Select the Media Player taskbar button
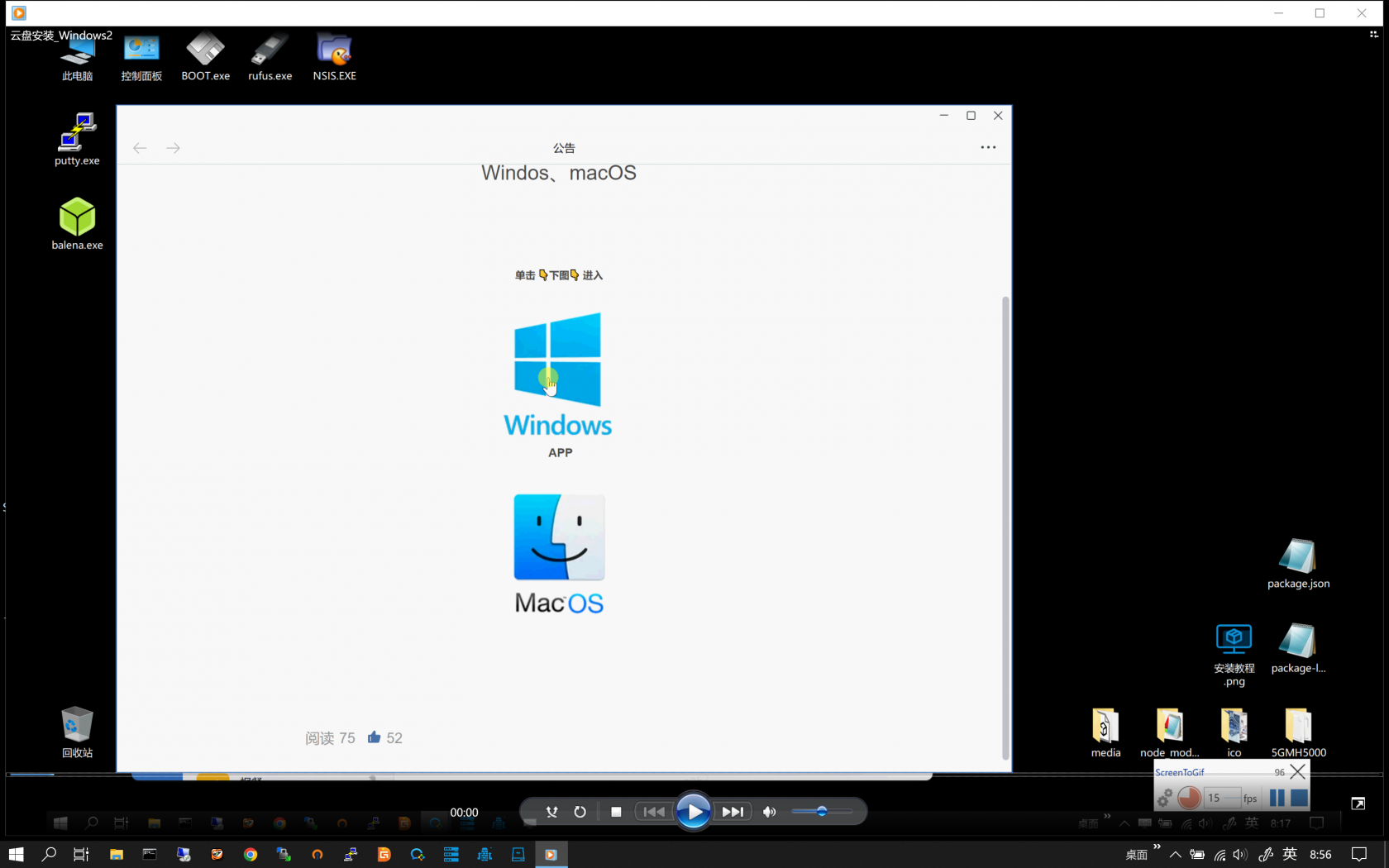The width and height of the screenshot is (1389, 868). 551,855
